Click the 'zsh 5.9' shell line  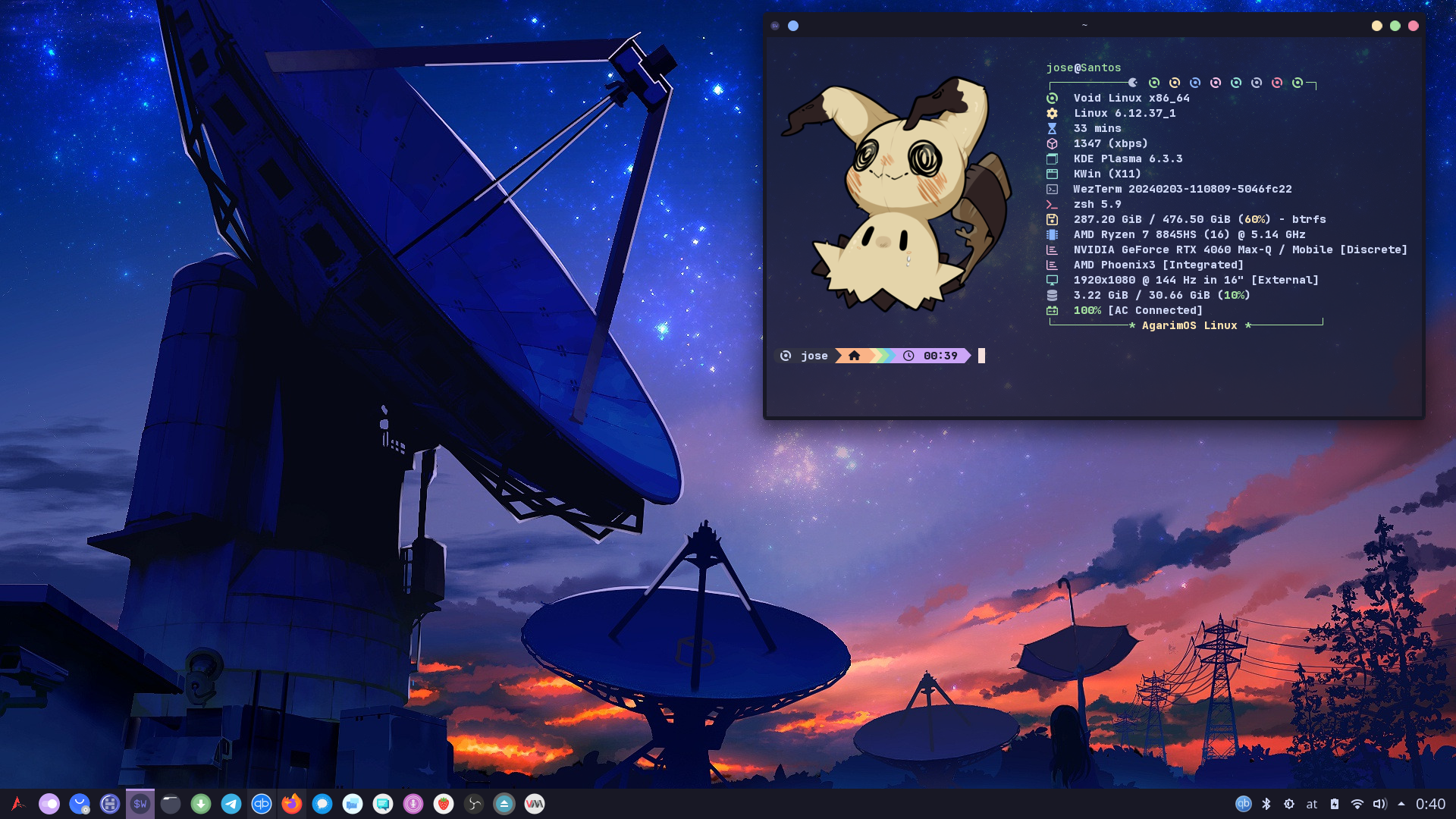pos(1097,204)
